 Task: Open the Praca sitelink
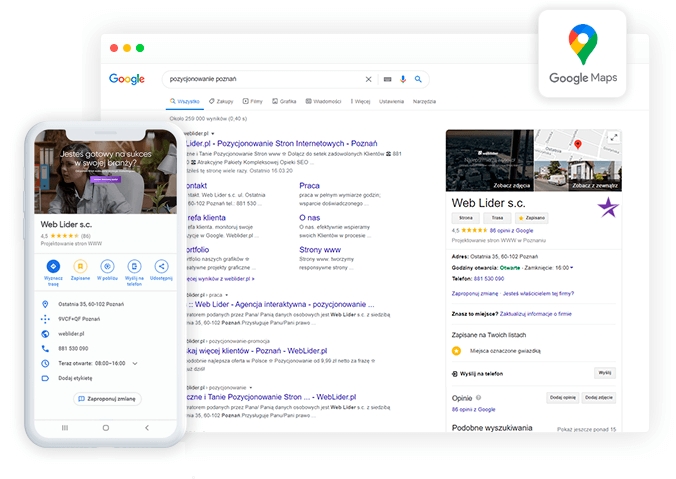[x=309, y=186]
